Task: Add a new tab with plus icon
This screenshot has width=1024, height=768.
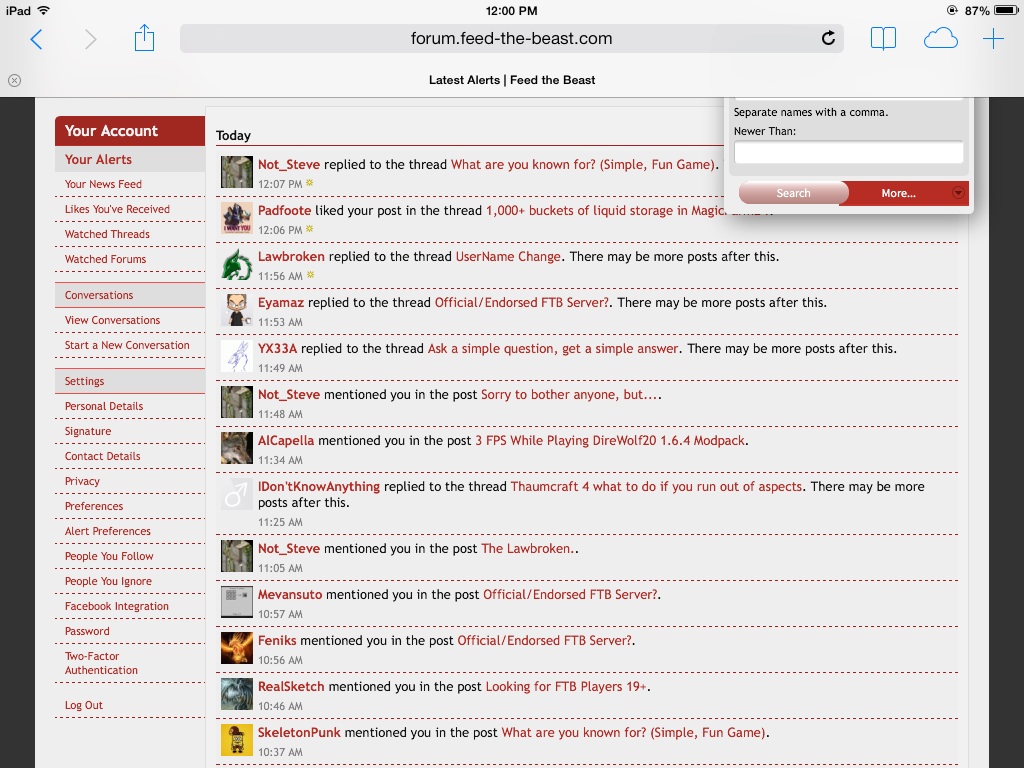Action: (x=993, y=39)
